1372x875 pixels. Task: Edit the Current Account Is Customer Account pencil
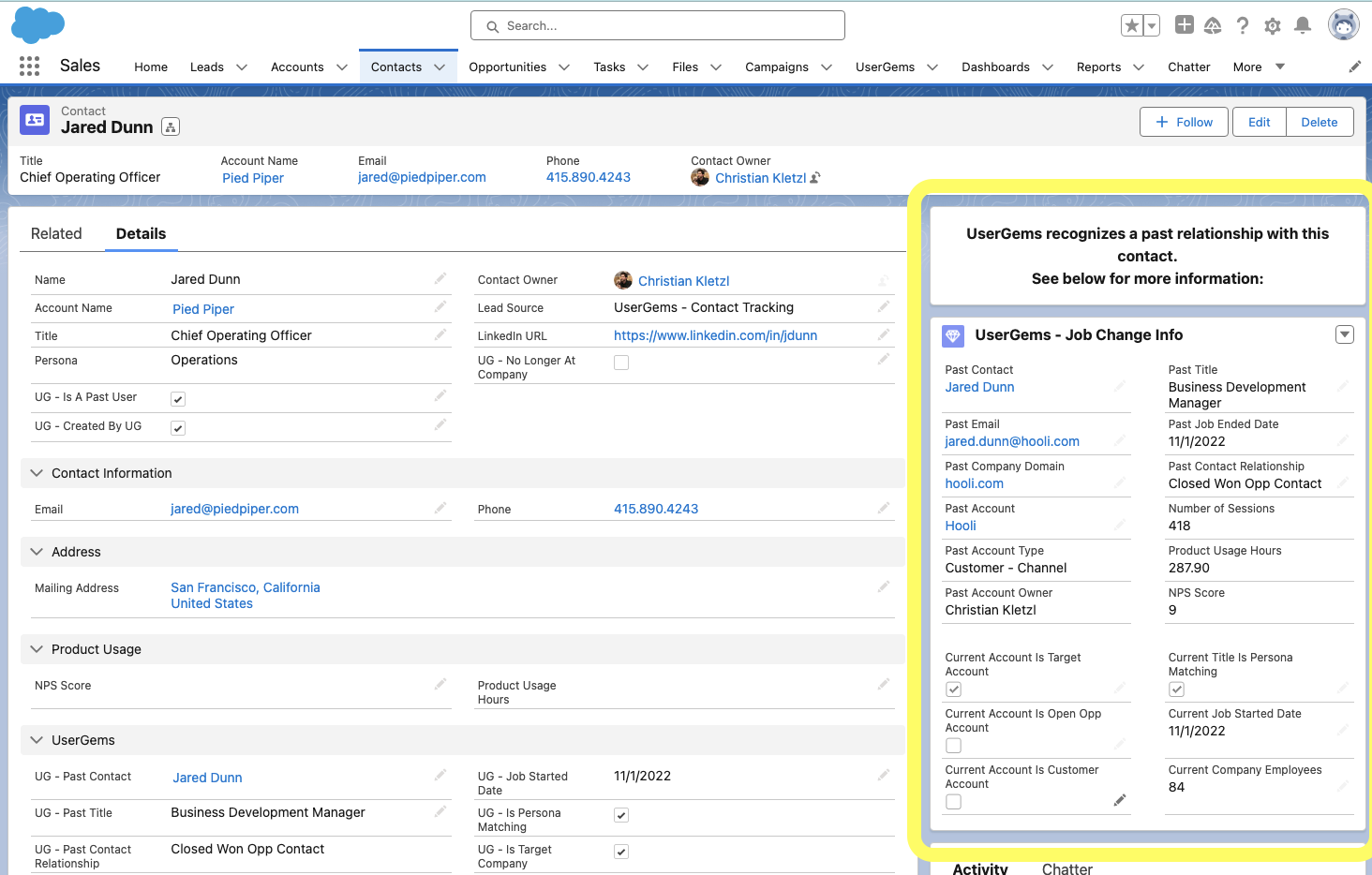click(1120, 800)
